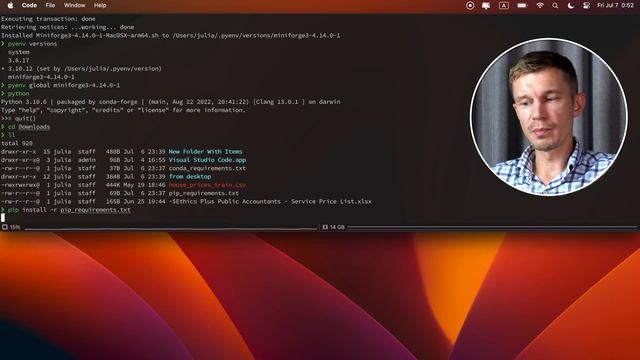Image resolution: width=640 pixels, height=360 pixels.
Task: Click 'conda_requirements.txt' file name
Action: point(207,168)
